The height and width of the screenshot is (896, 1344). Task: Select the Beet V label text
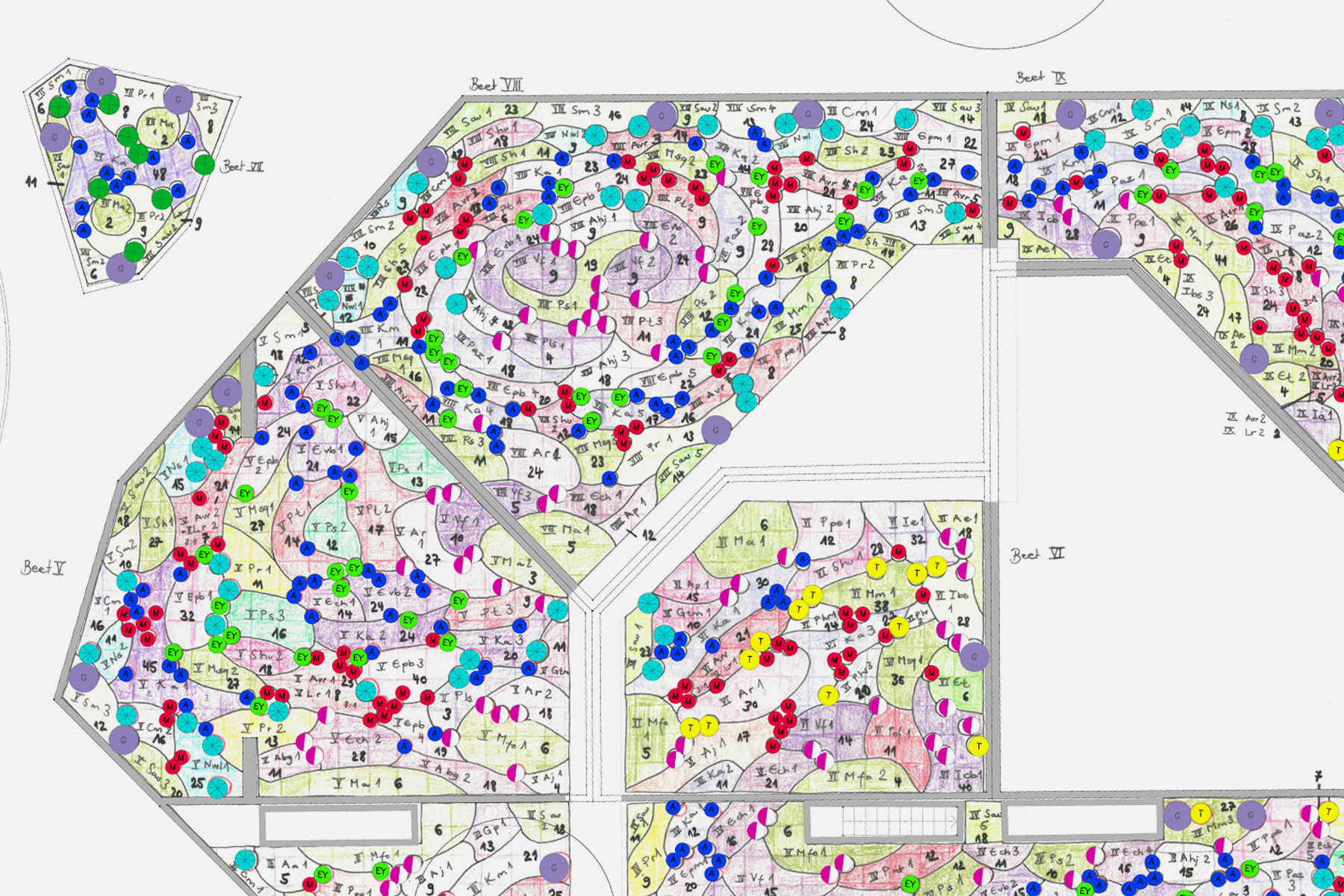[43, 568]
